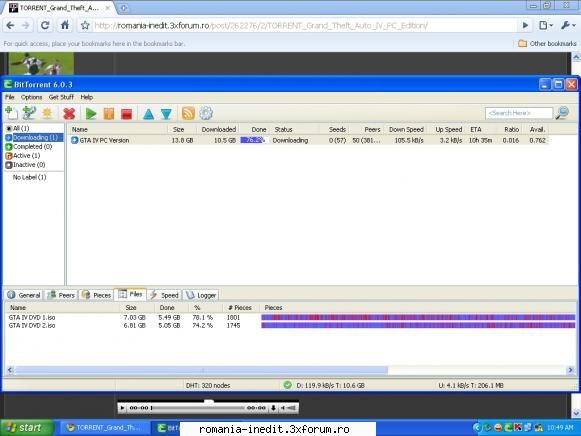
Task: Start the torrent with green play icon
Action: (91, 113)
